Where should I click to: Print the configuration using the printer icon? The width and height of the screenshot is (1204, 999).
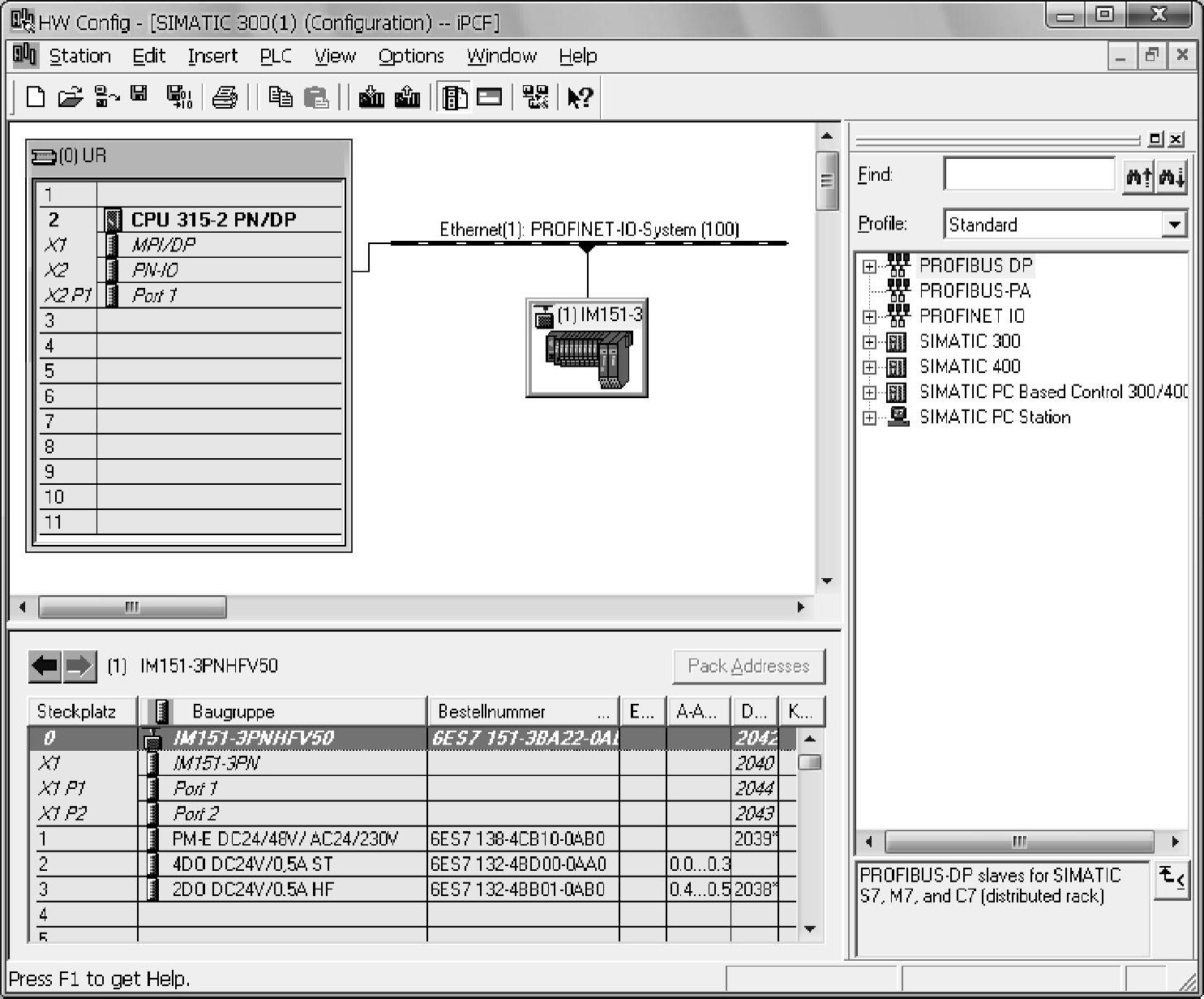[x=225, y=97]
